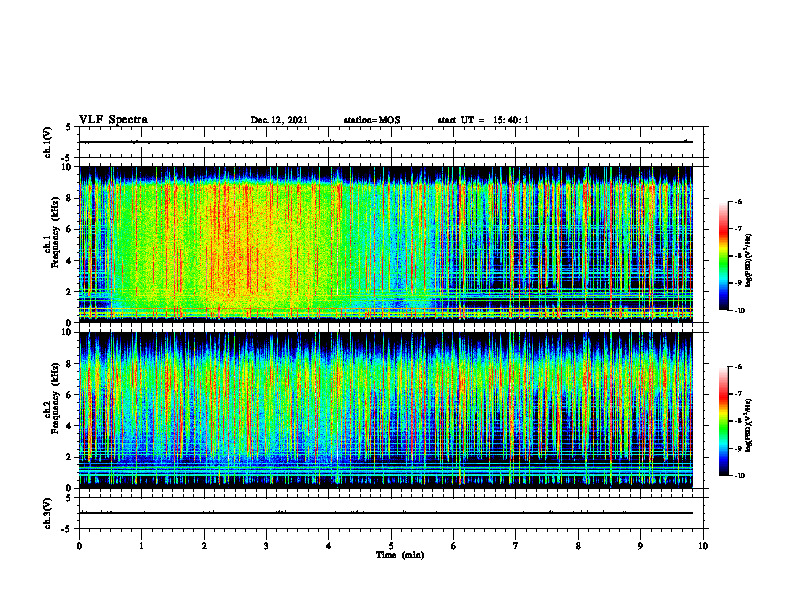Image resolution: width=792 pixels, height=612 pixels.
Task: Click the ch.2 frequency tick label "8"
Action: point(70,364)
